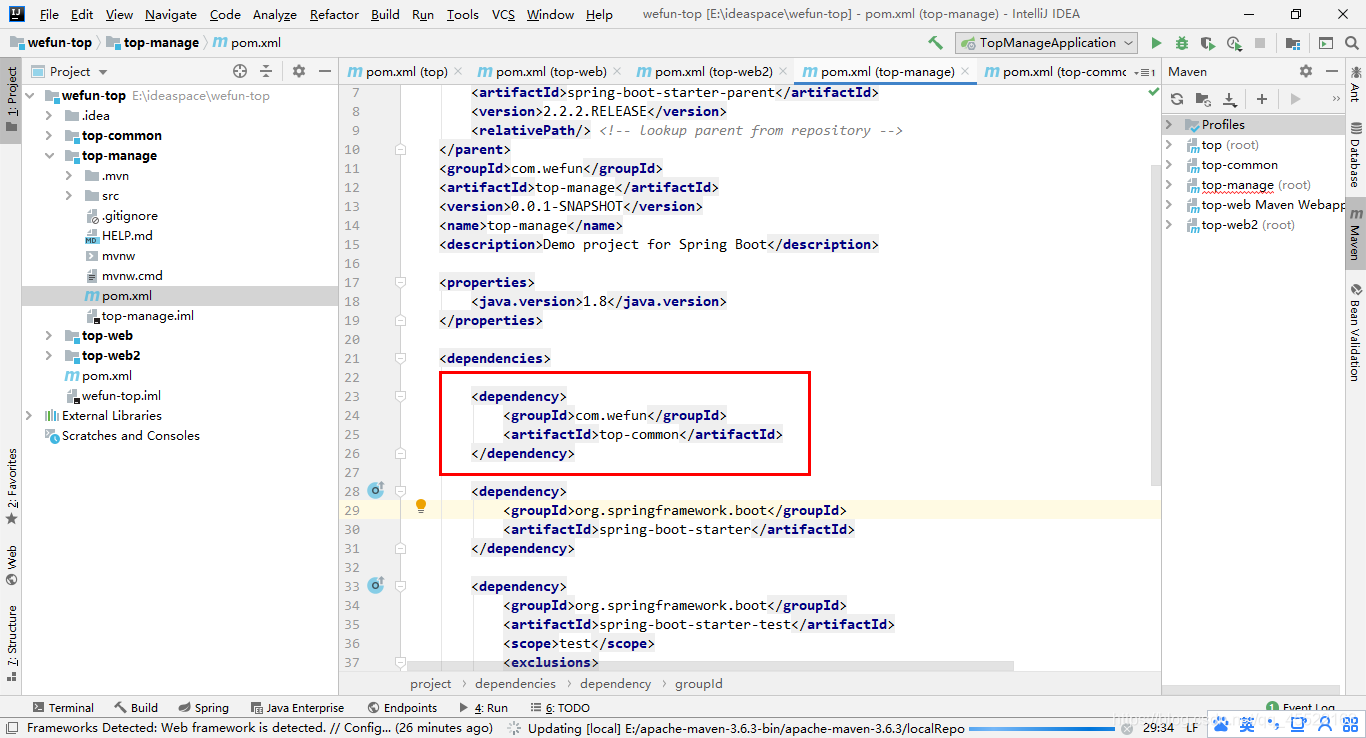Click the Frameworks Detected status message
This screenshot has width=1366, height=738.
260,728
